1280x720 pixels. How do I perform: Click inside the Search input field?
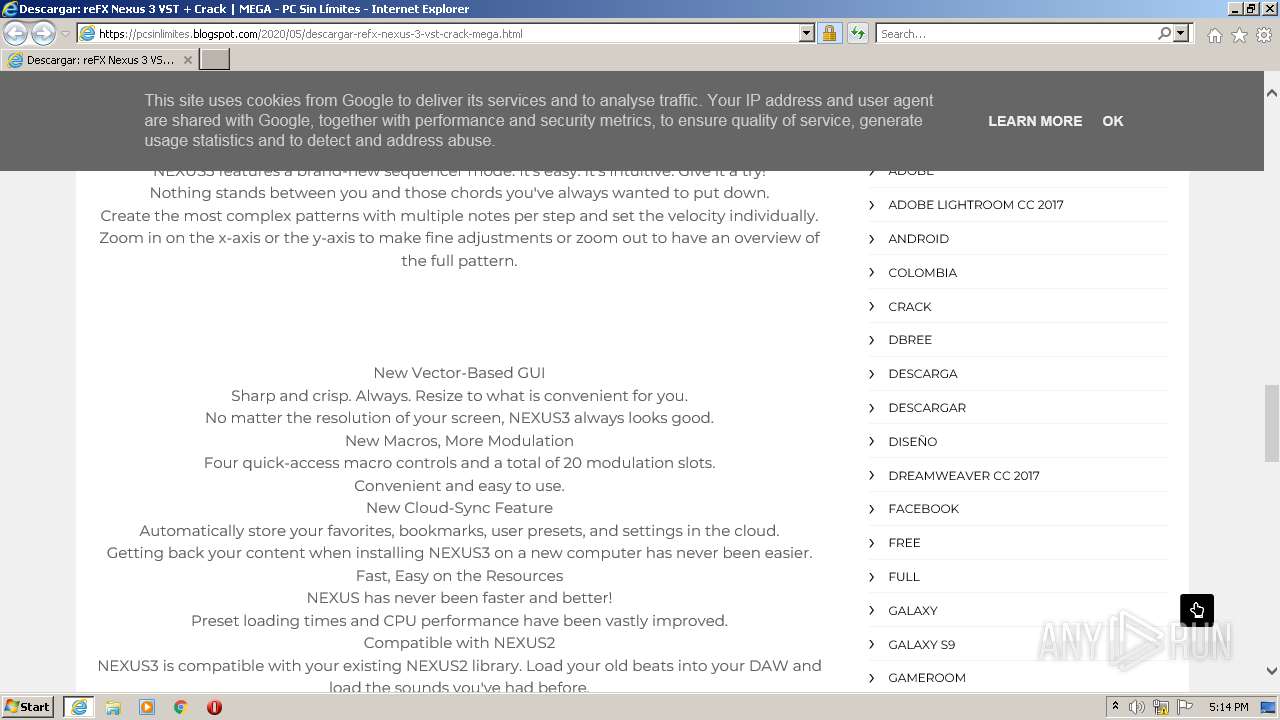[1015, 33]
